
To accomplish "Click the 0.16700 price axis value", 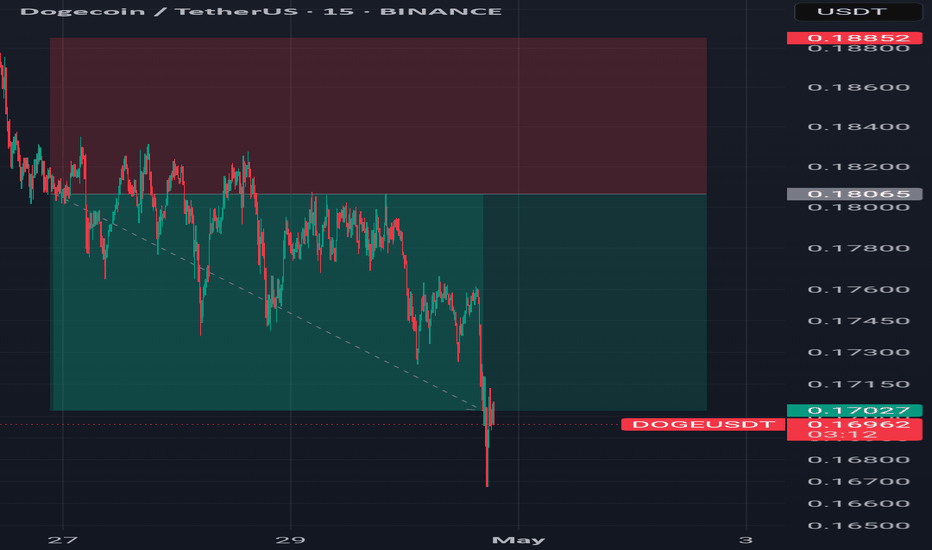I will (x=858, y=482).
